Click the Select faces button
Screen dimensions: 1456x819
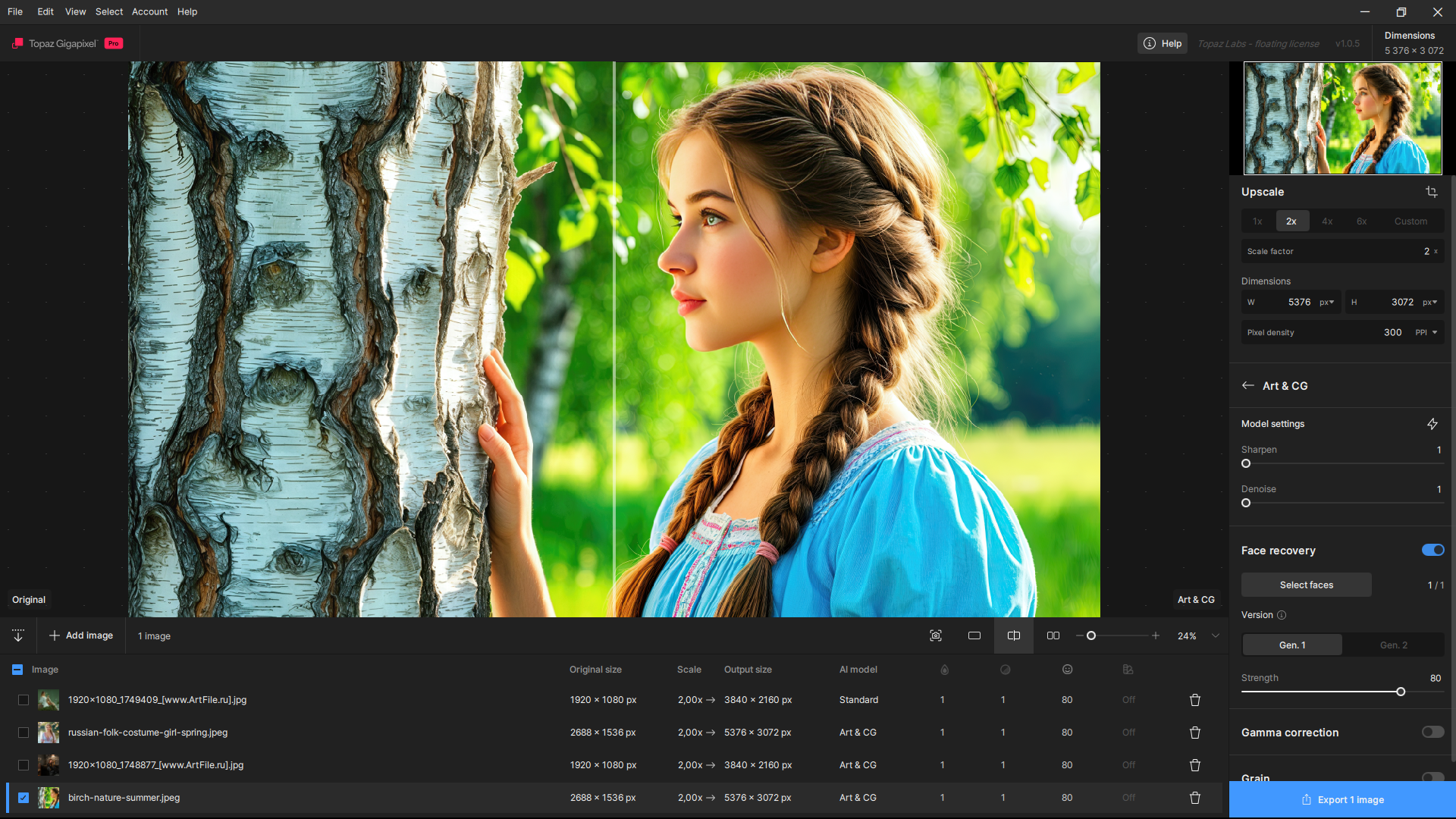click(1306, 585)
